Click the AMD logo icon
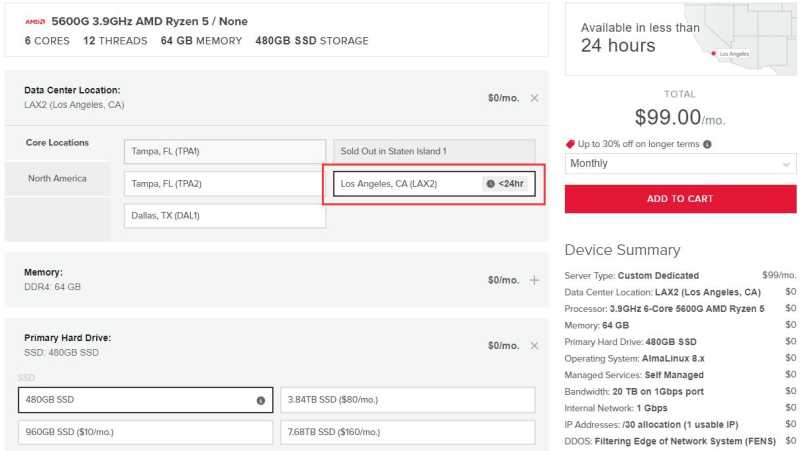This screenshot has height=451, width=800. (35, 21)
